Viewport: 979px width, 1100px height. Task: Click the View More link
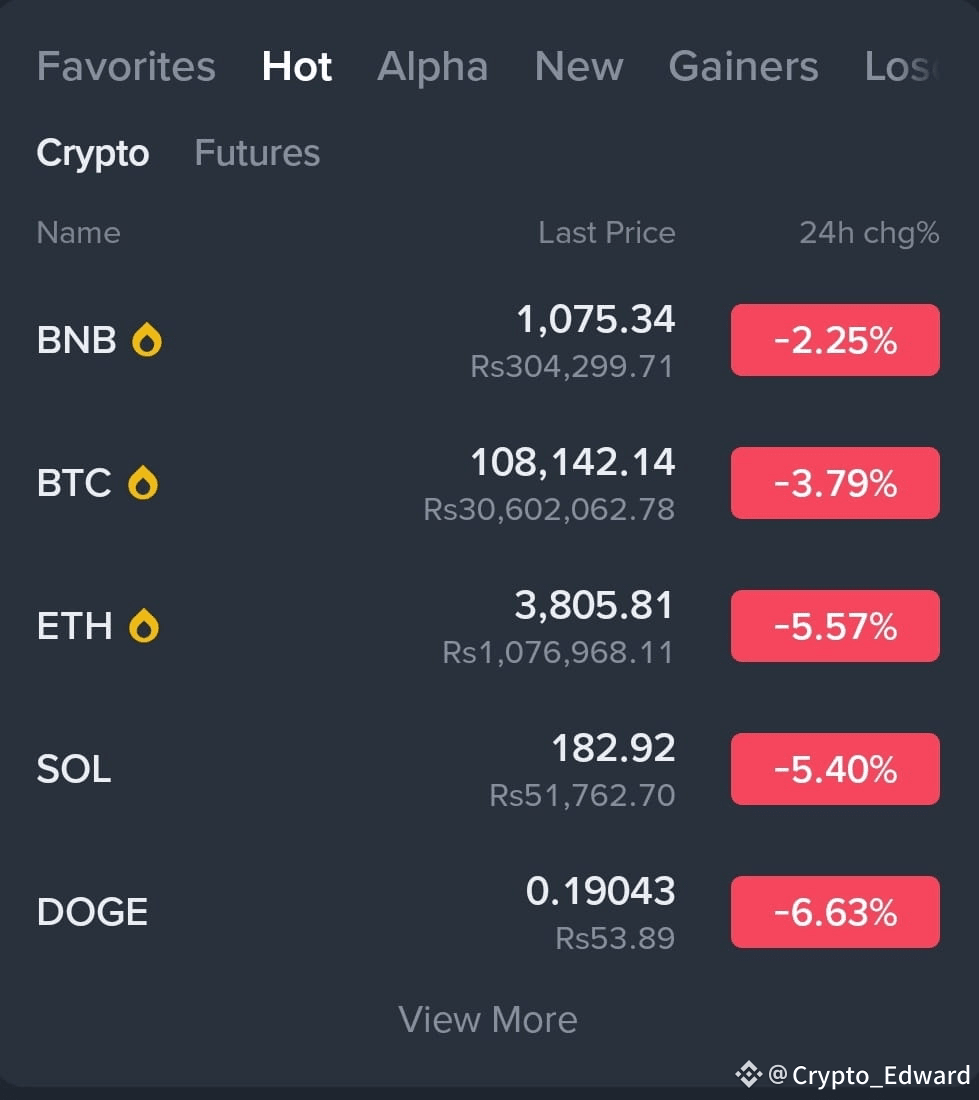[488, 1019]
